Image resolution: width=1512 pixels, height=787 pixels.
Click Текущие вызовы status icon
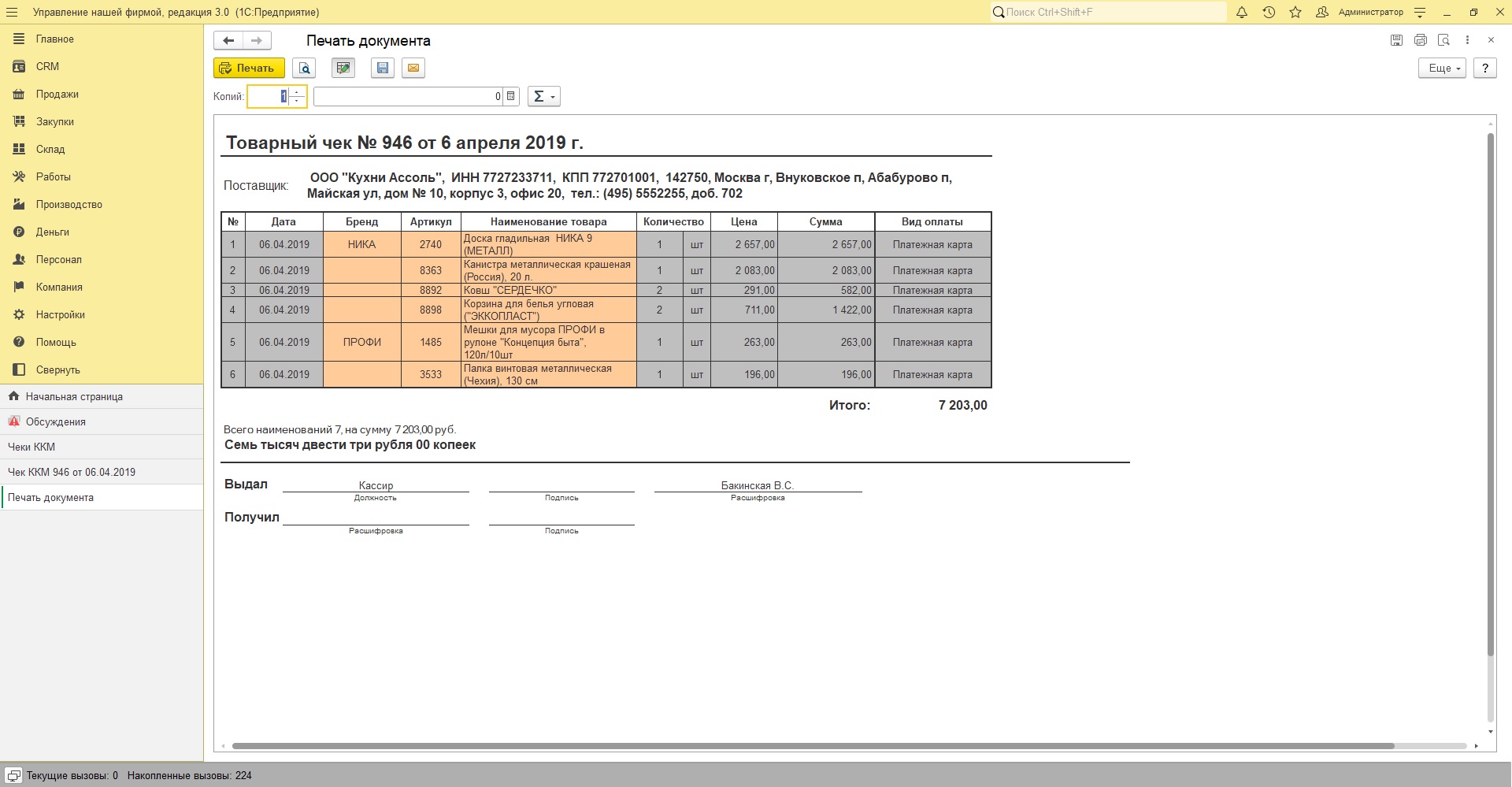(x=13, y=775)
